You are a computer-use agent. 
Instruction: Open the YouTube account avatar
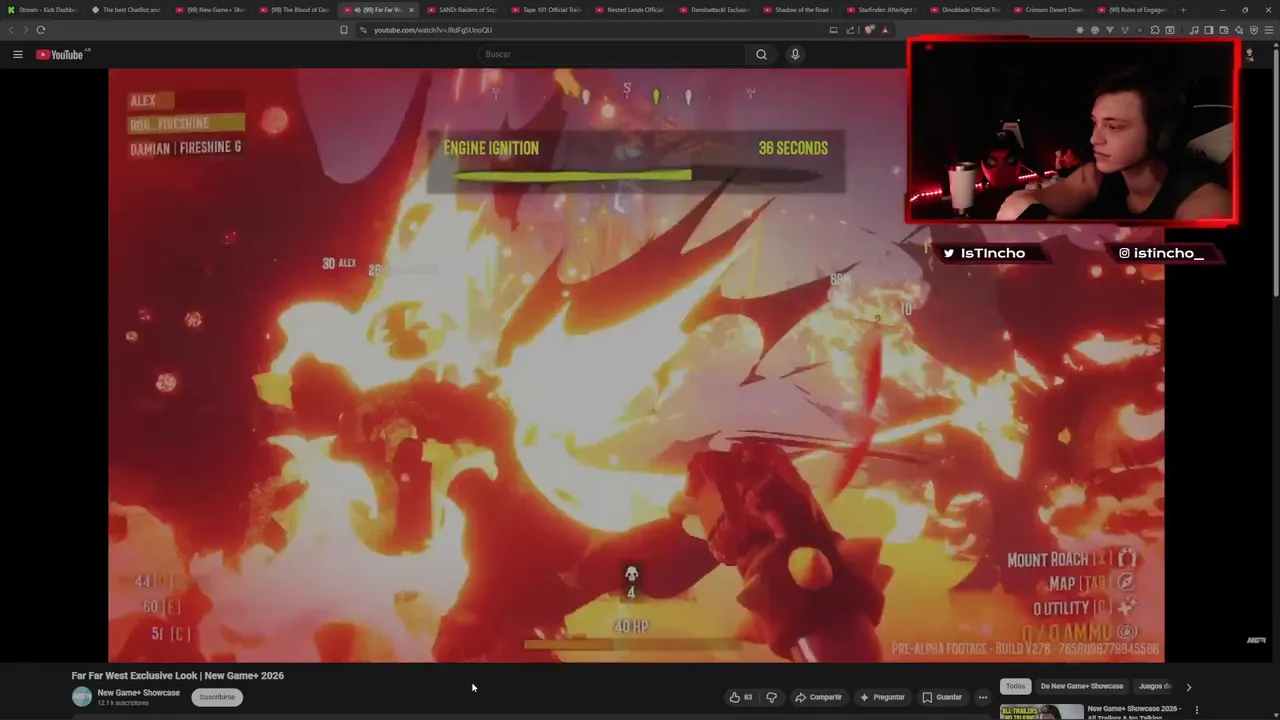pos(1248,54)
